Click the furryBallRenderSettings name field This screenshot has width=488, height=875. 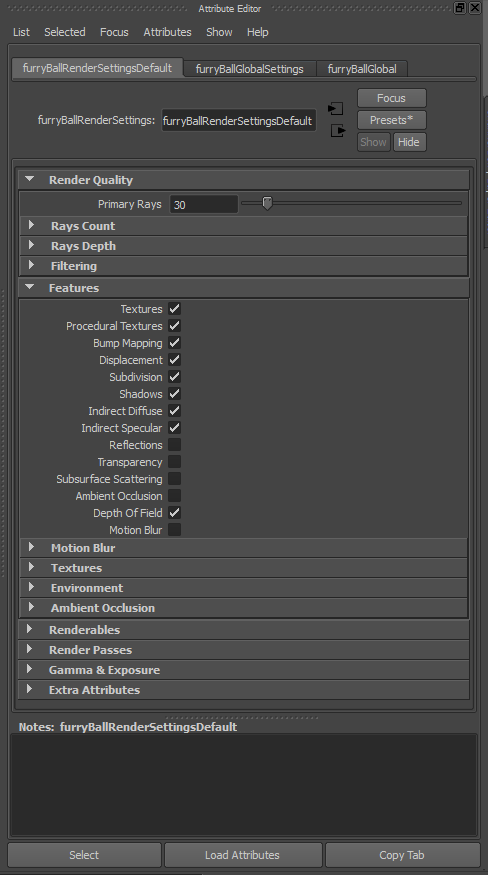[239, 121]
